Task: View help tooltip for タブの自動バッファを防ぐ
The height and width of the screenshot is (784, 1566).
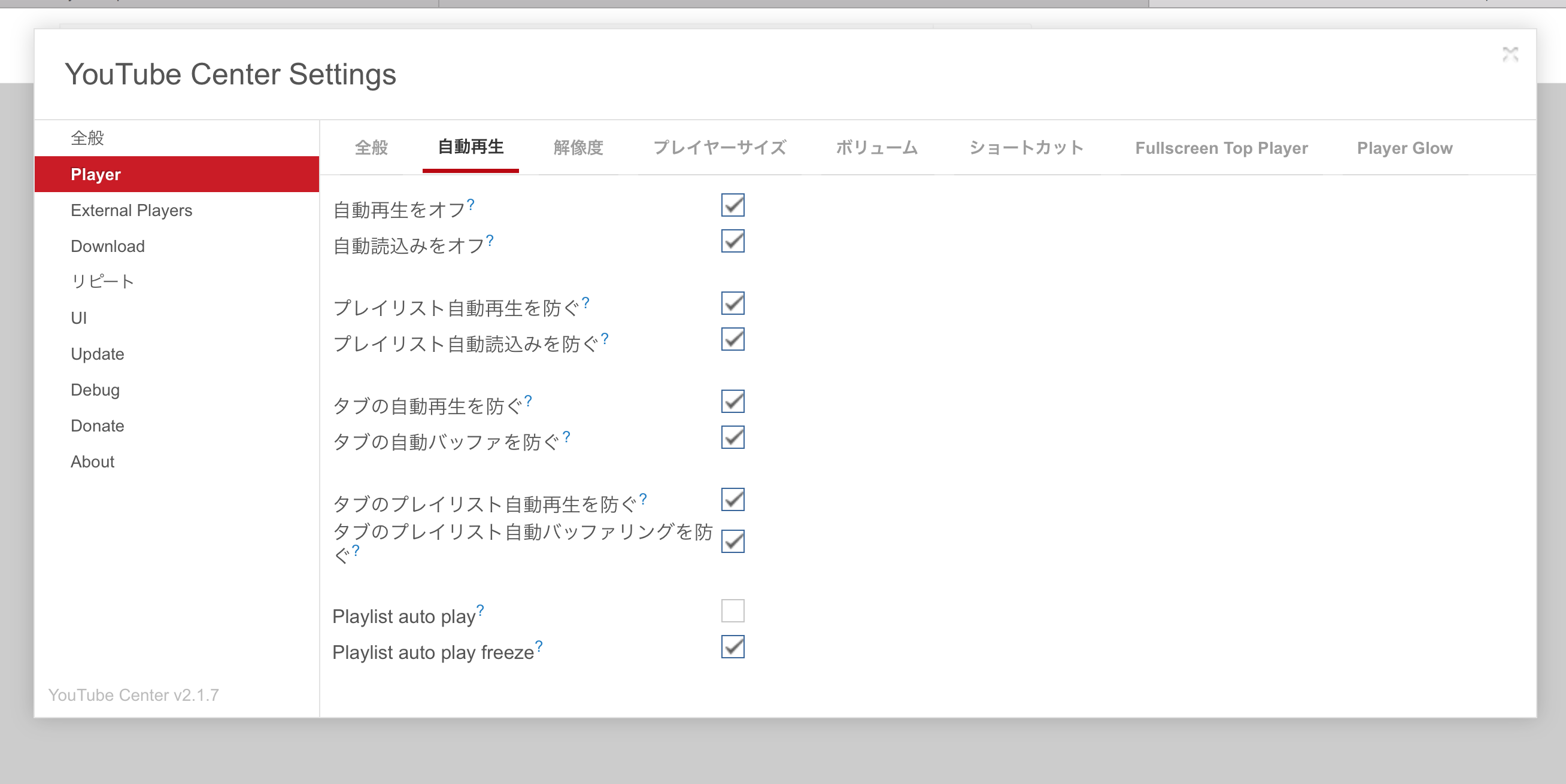Action: pyautogui.click(x=566, y=436)
